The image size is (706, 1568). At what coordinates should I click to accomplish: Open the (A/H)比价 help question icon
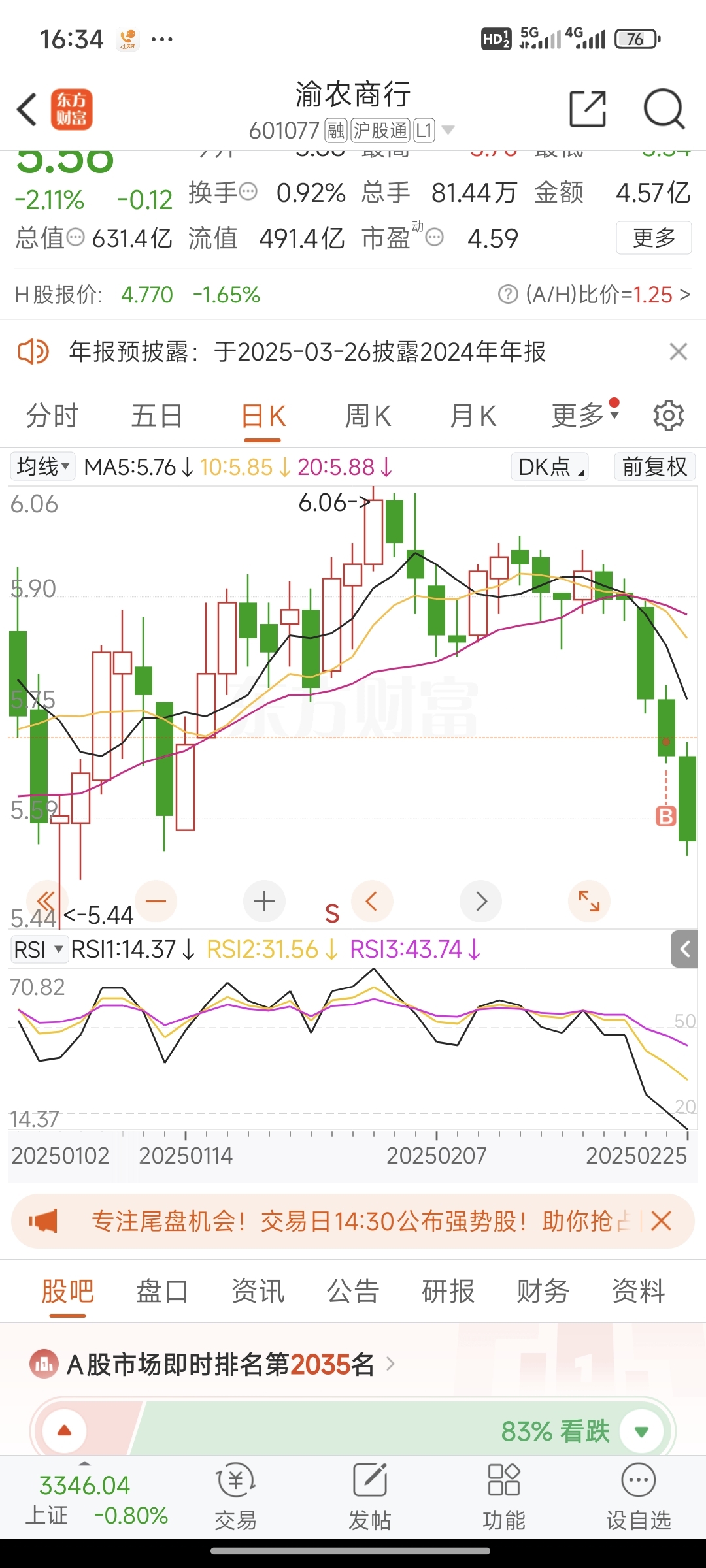coord(508,295)
